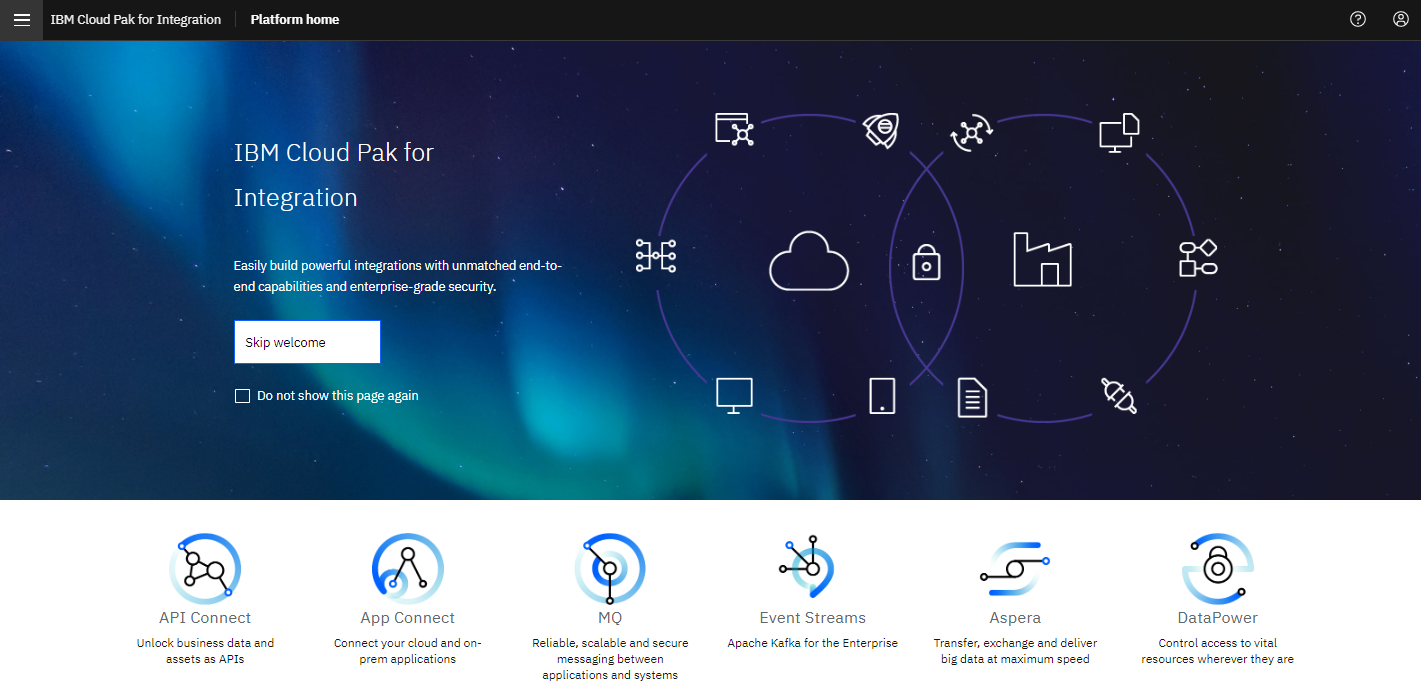Click the rocket icon in the diagram
This screenshot has width=1421, height=688.
tap(881, 130)
